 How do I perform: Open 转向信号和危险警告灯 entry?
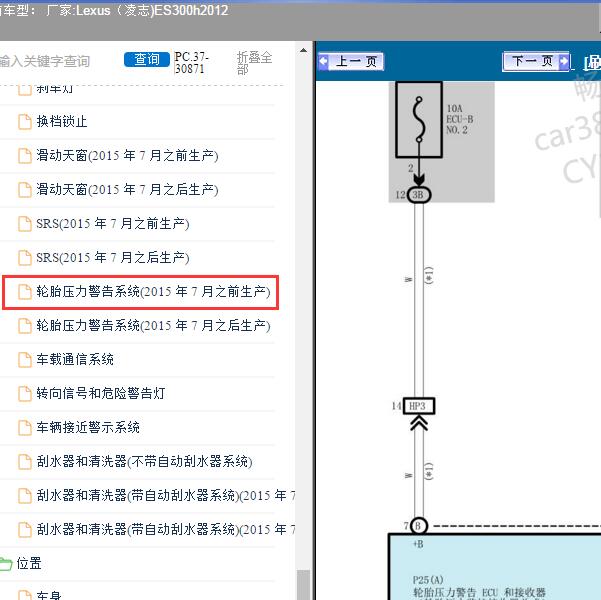(x=101, y=393)
